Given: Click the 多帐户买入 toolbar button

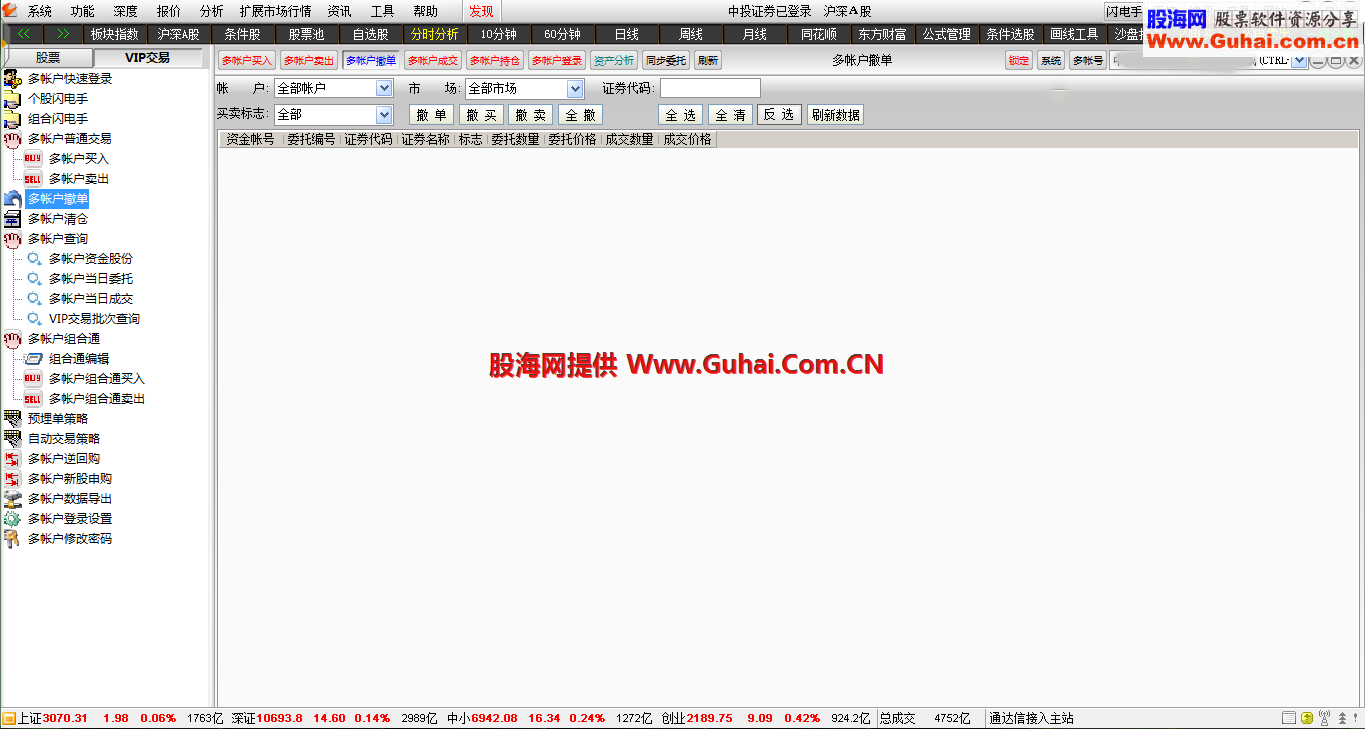Looking at the screenshot, I should 247,61.
